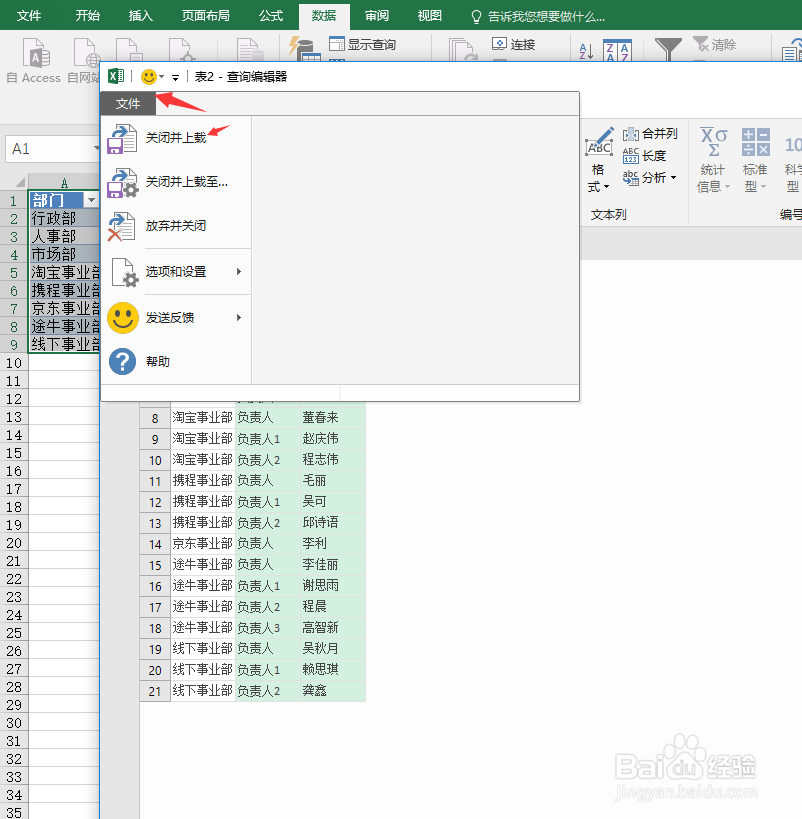This screenshot has width=802, height=819.
Task: Click the Scientific 10 icon
Action: (793, 144)
